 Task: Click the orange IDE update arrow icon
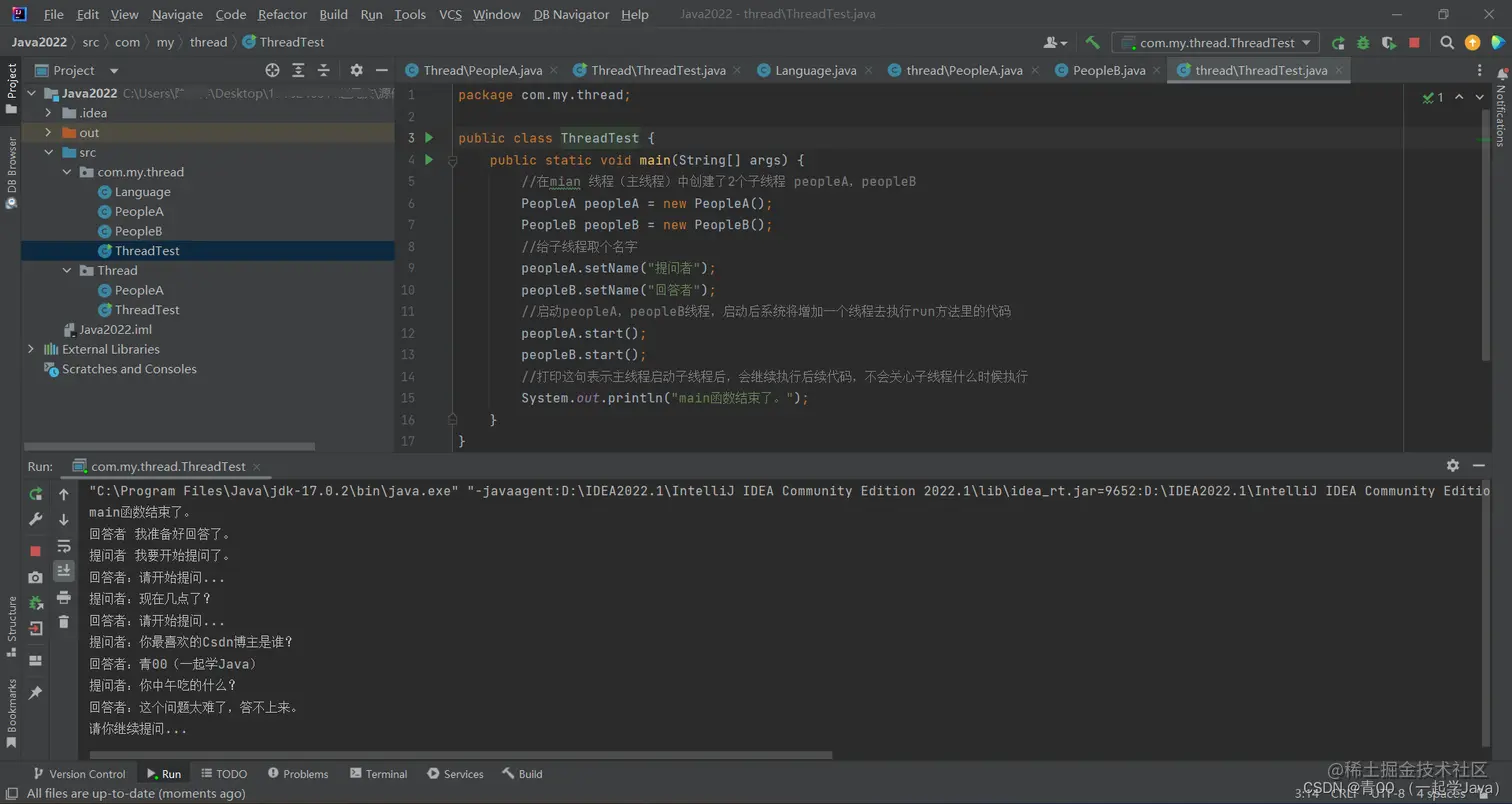tap(1472, 42)
